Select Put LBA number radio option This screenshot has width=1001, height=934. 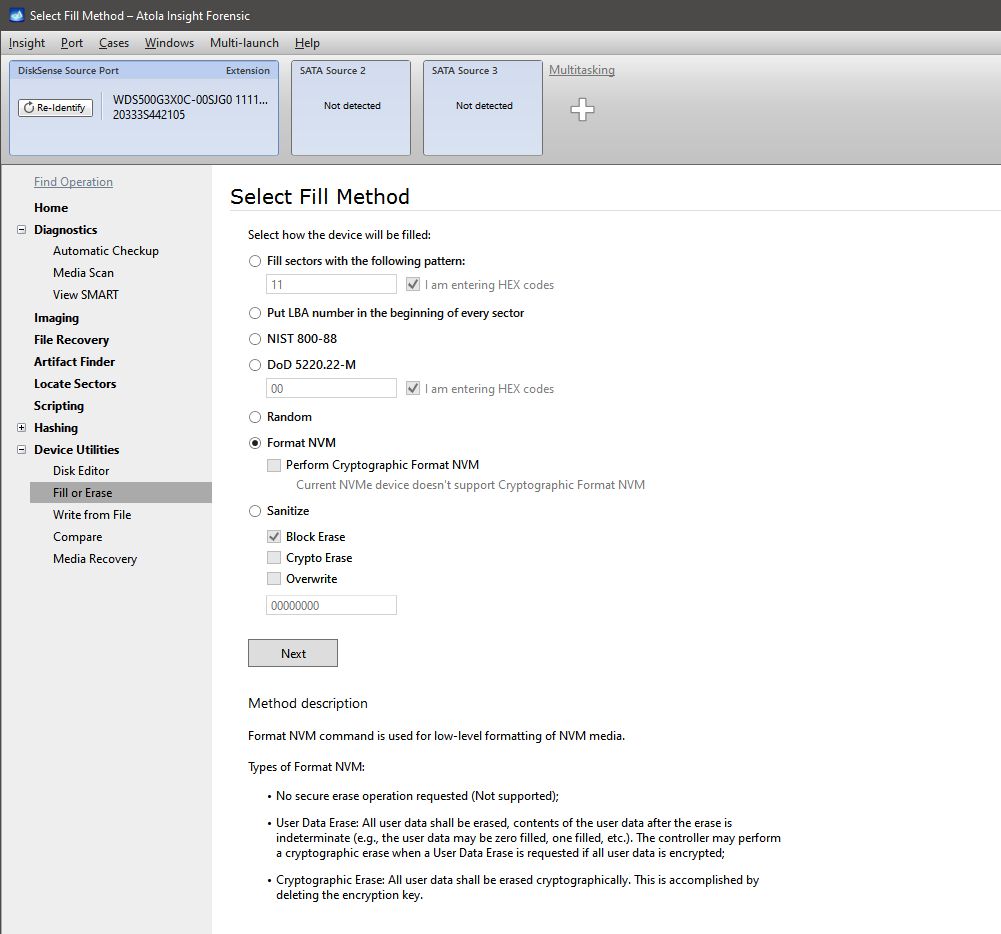255,313
